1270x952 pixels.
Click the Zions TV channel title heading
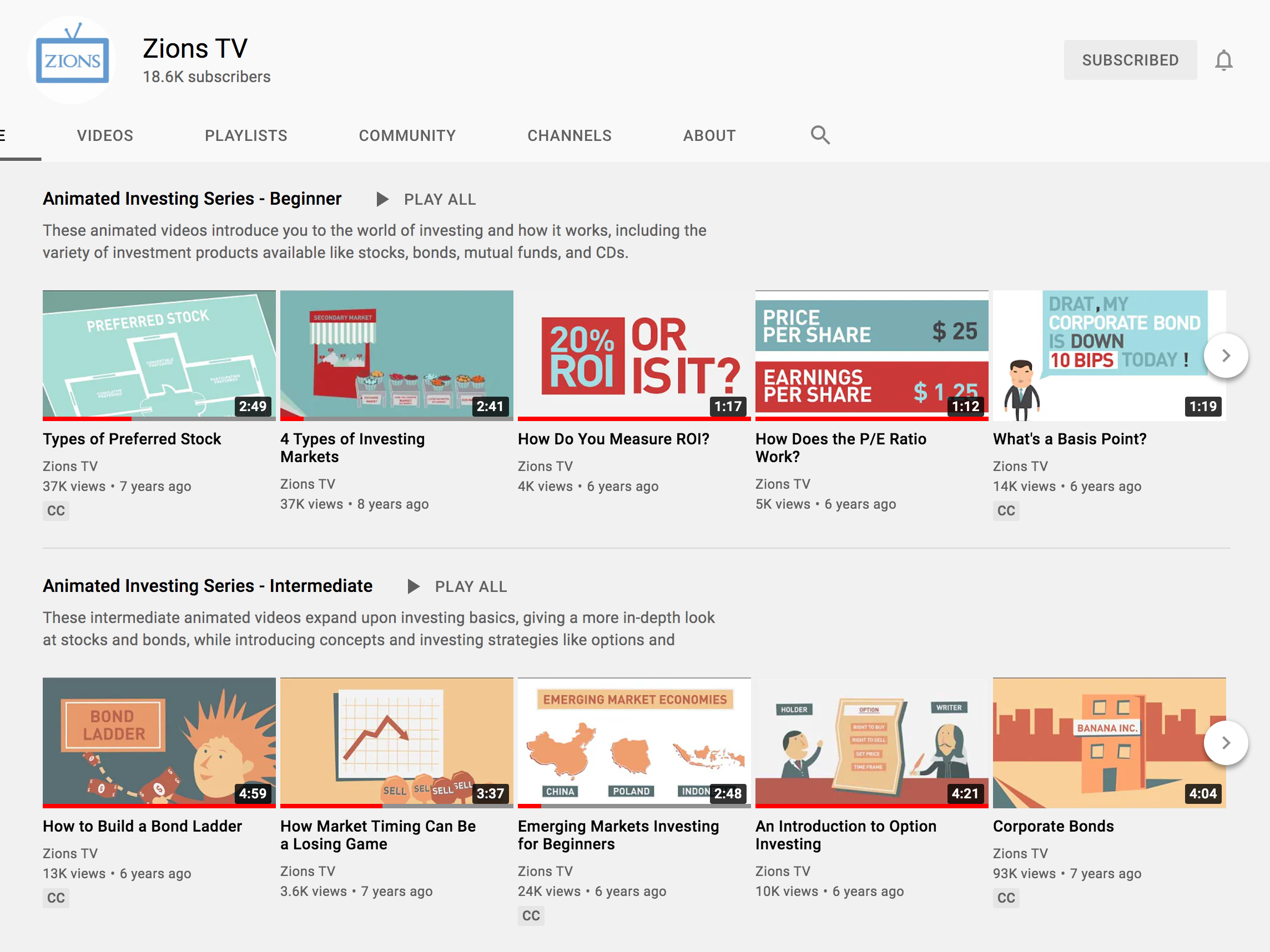(x=195, y=48)
